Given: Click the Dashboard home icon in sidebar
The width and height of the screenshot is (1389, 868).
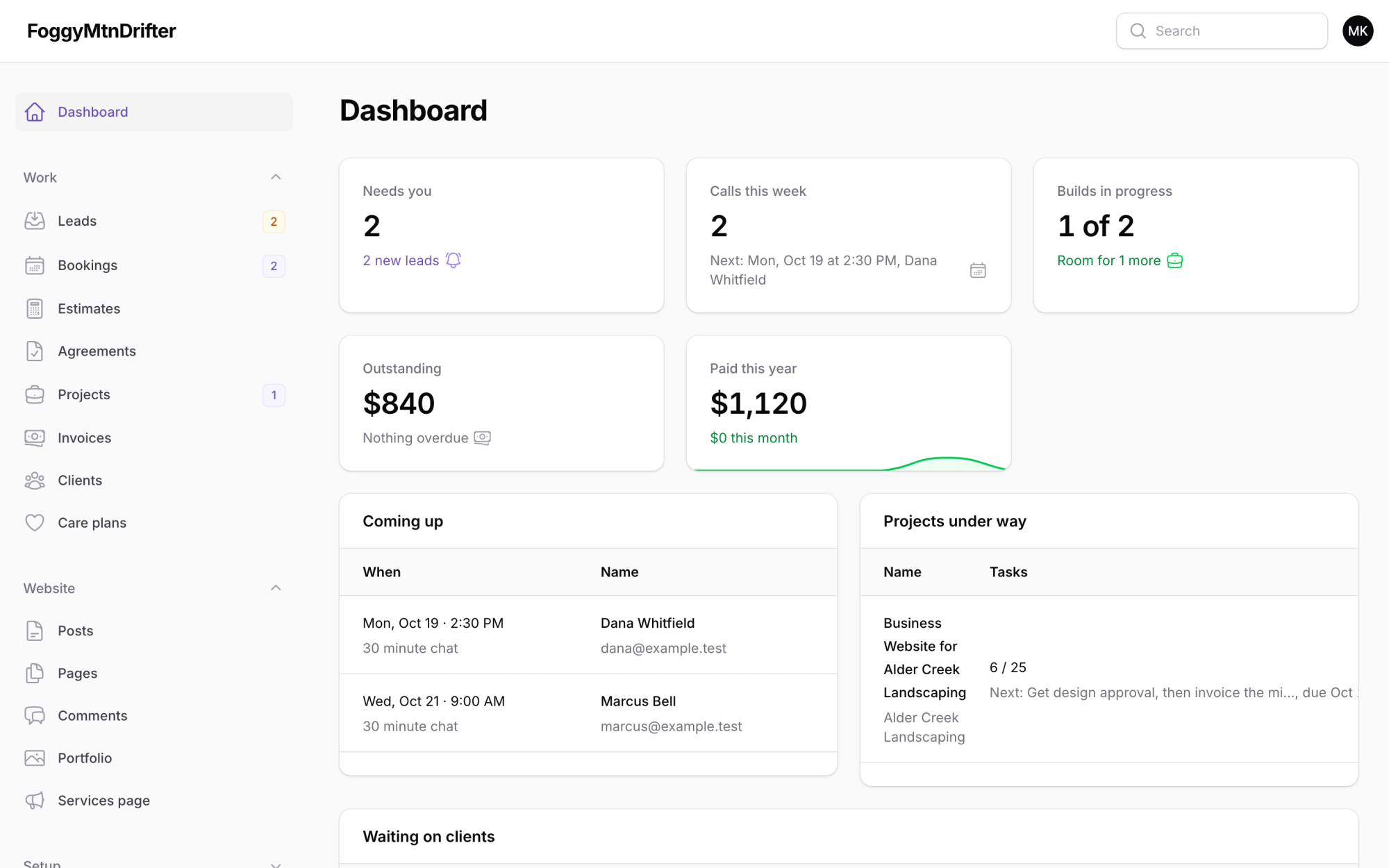Looking at the screenshot, I should coord(35,112).
